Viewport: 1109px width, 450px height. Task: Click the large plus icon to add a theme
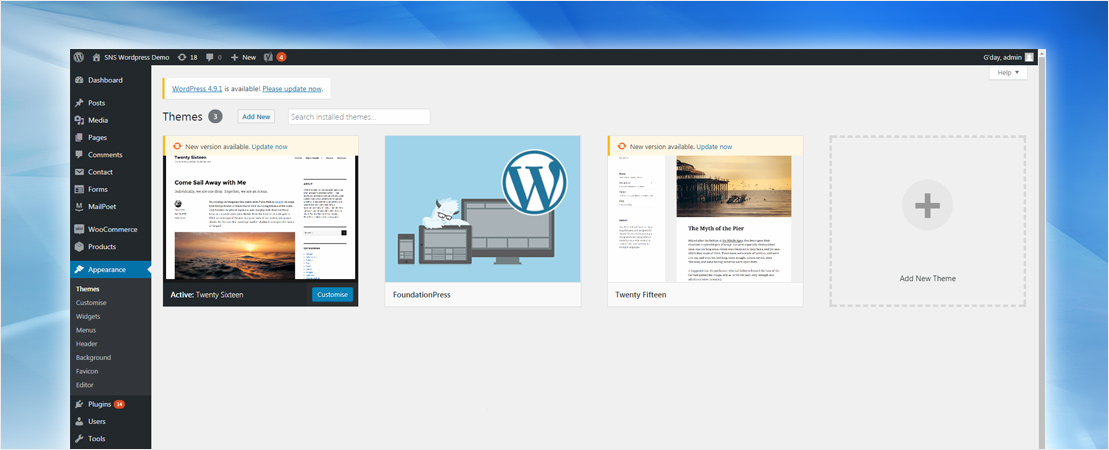pyautogui.click(x=926, y=207)
